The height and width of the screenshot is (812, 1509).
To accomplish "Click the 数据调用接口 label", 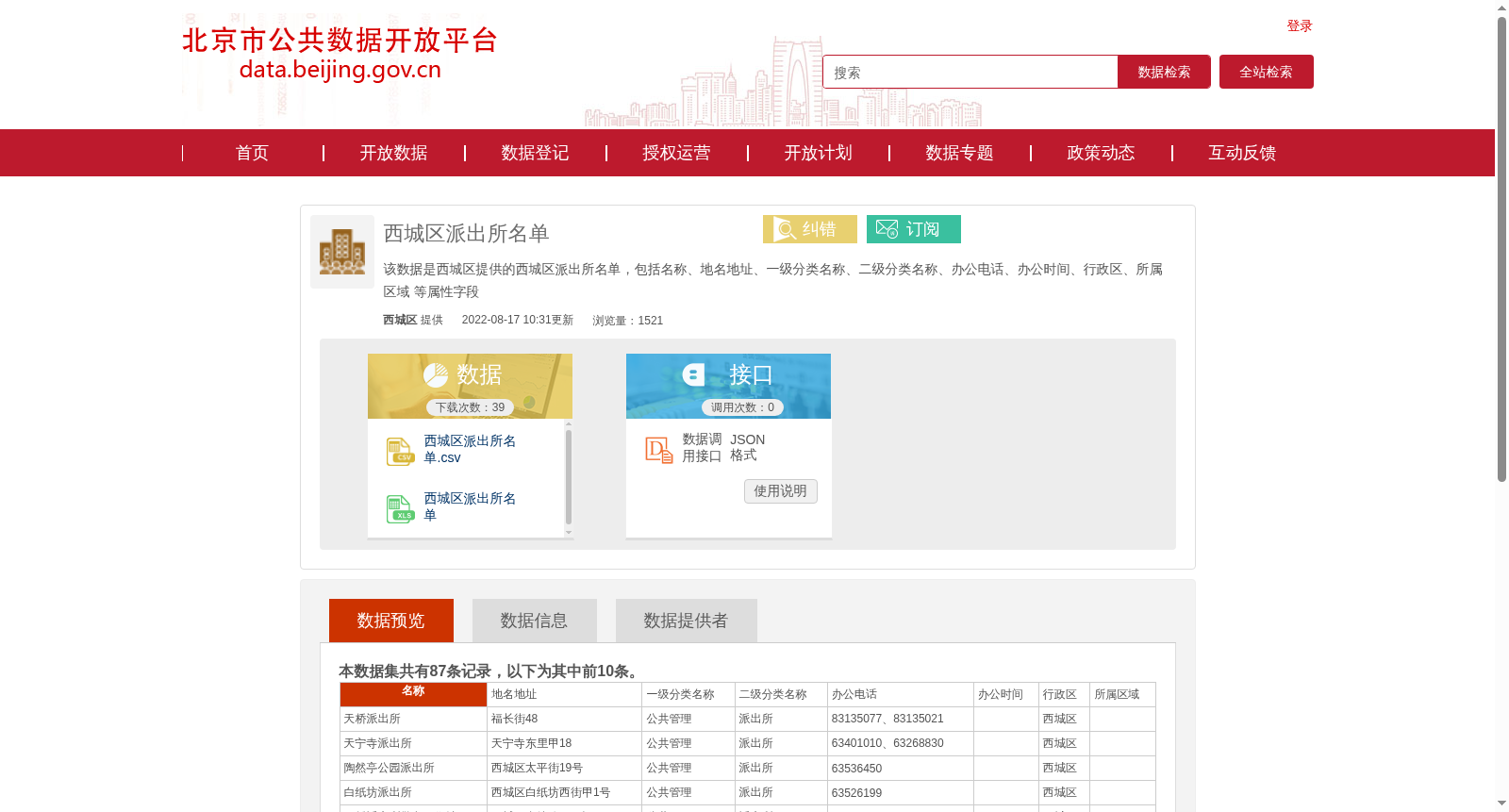I will (702, 448).
